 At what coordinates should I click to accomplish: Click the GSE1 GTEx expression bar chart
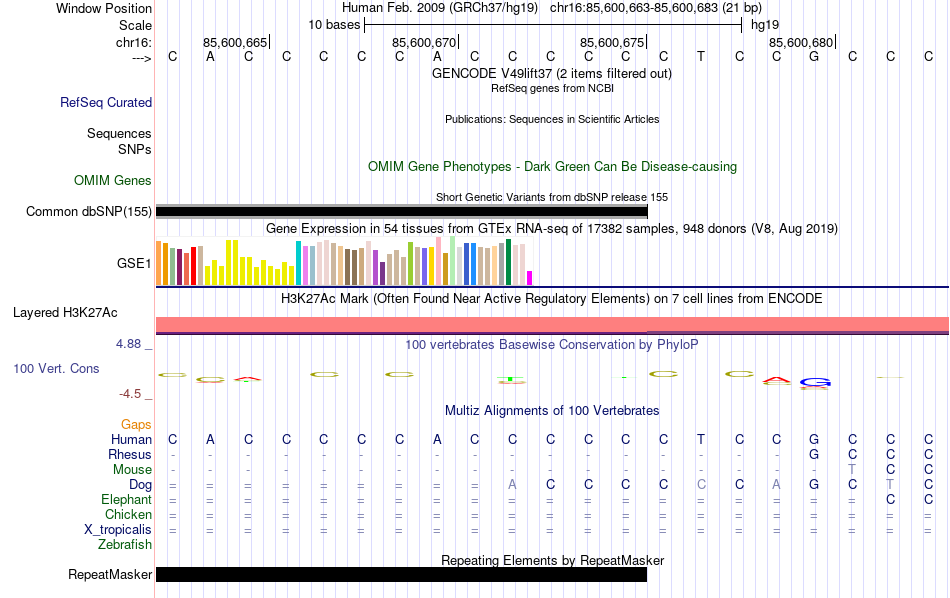click(344, 261)
